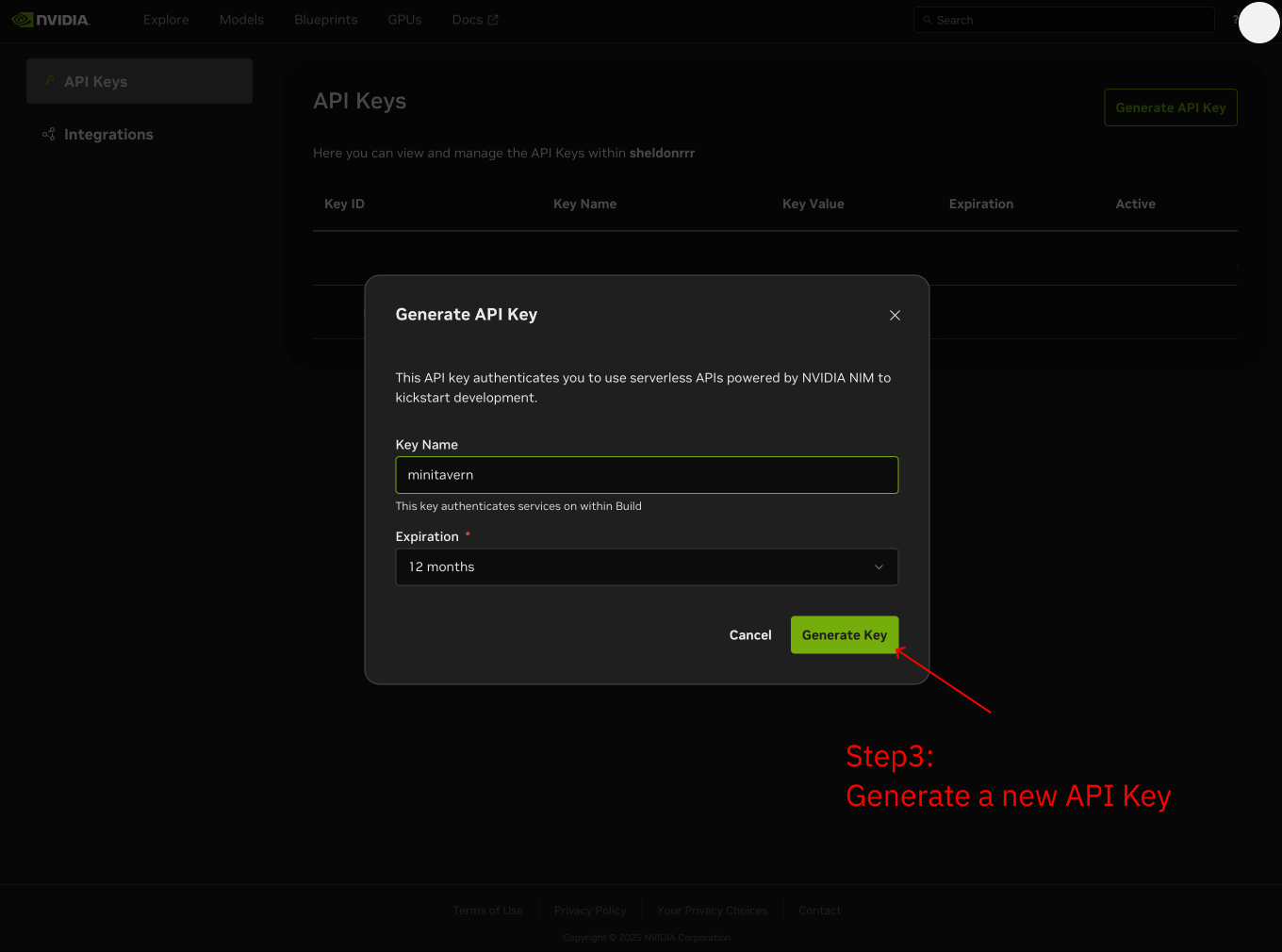Open the Explore menu item

point(166,20)
